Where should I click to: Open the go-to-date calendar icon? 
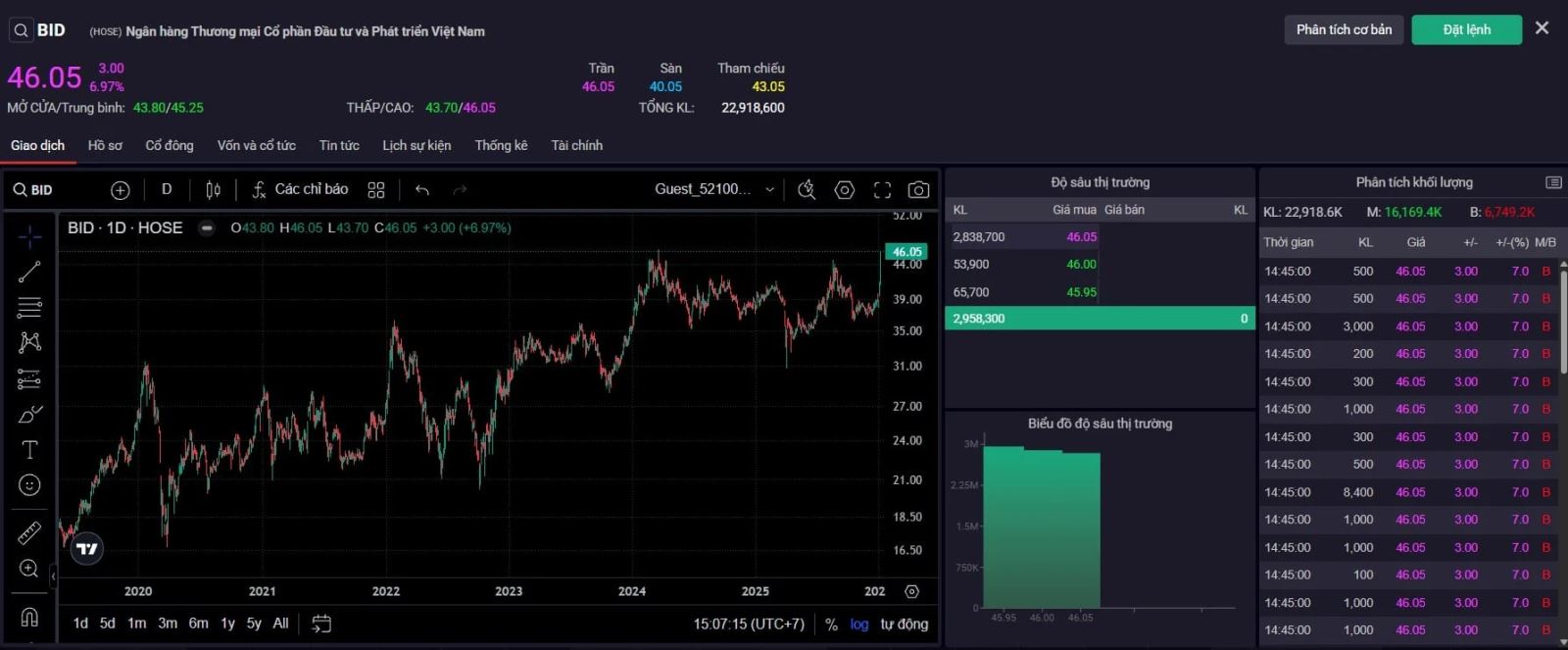click(x=321, y=624)
